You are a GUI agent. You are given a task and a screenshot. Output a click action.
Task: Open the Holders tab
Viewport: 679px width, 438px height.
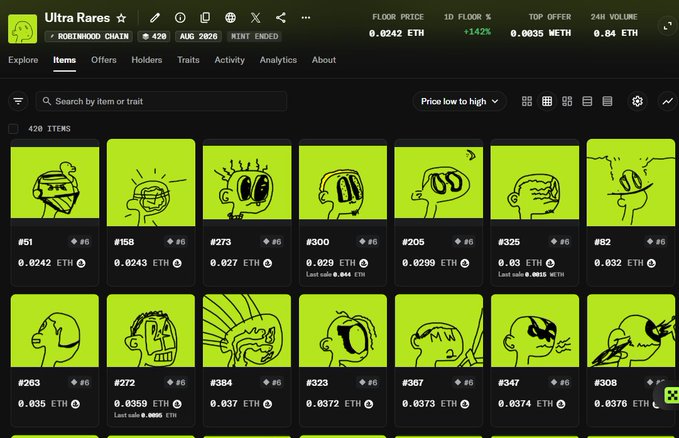[x=147, y=60]
